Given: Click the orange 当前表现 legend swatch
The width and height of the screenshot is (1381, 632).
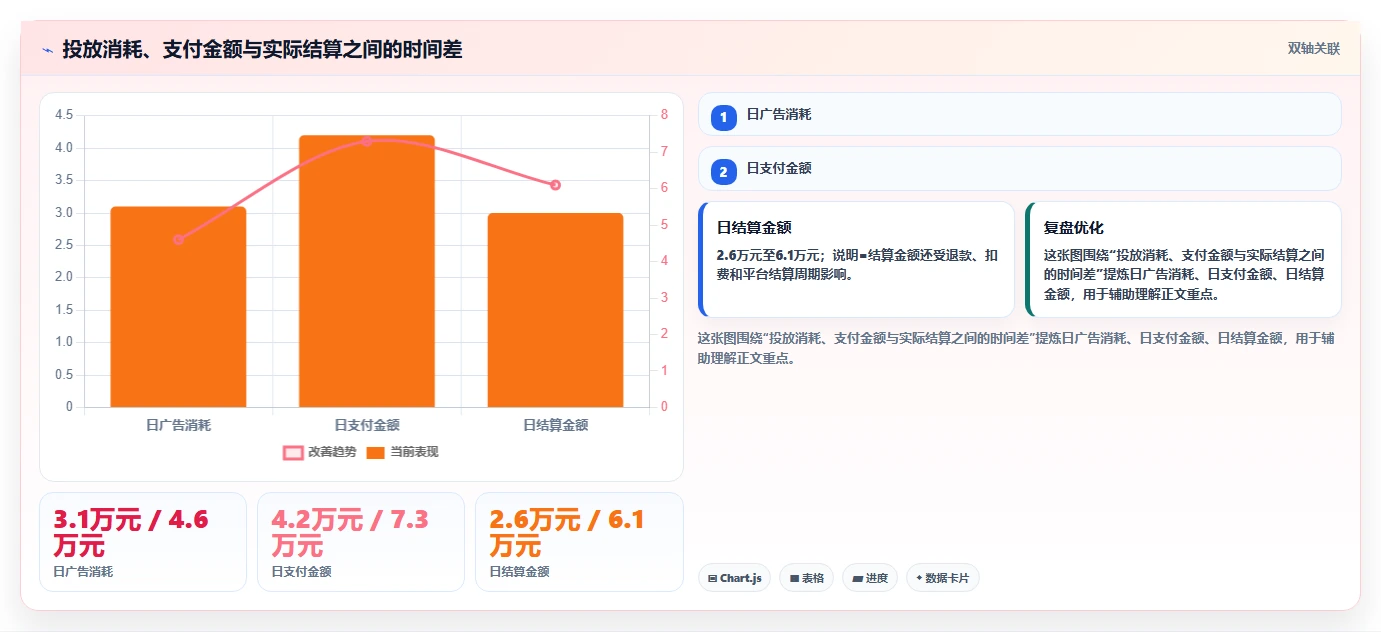Looking at the screenshot, I should click(x=376, y=452).
